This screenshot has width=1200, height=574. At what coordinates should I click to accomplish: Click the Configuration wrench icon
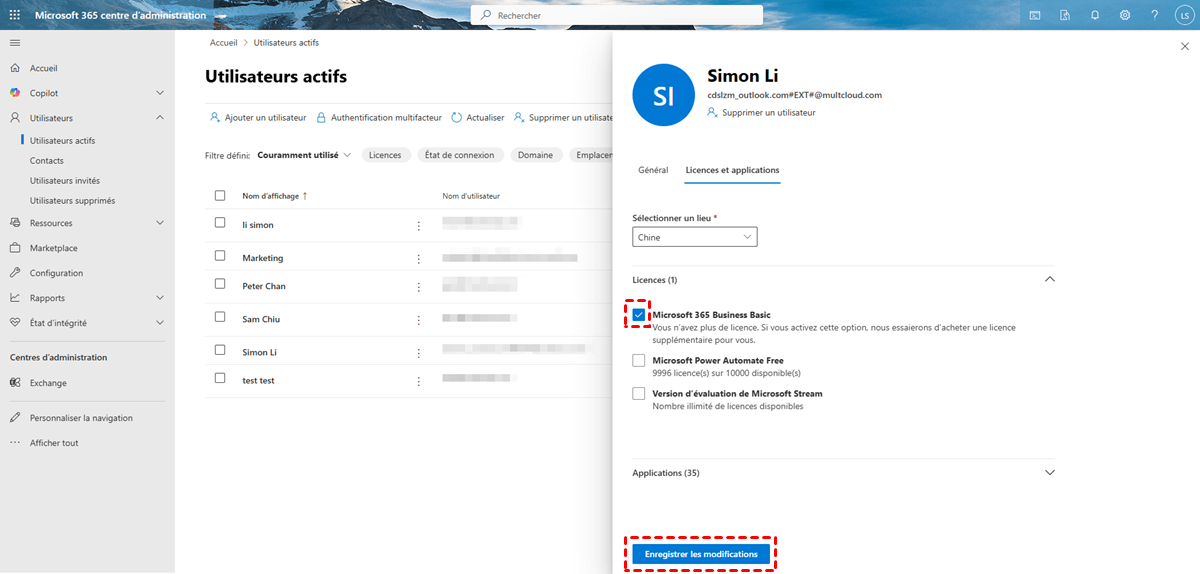coord(15,273)
